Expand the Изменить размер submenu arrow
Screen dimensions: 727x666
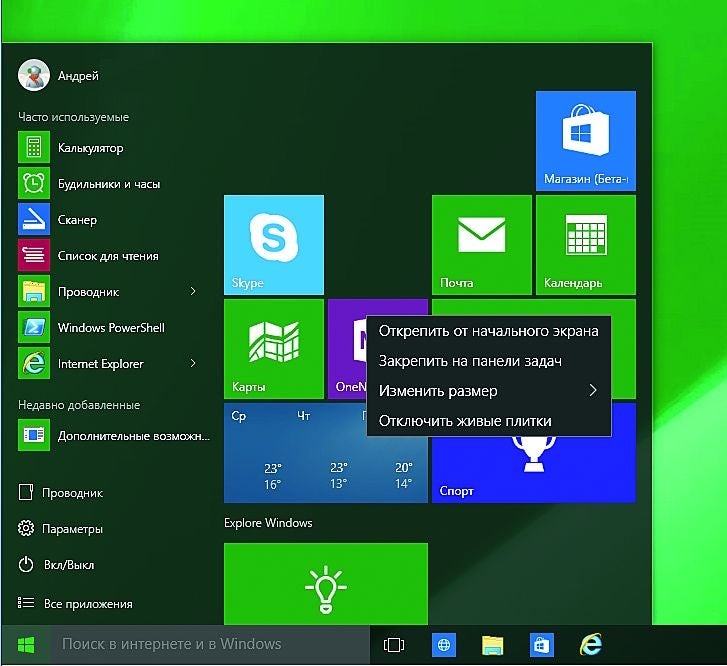point(593,391)
